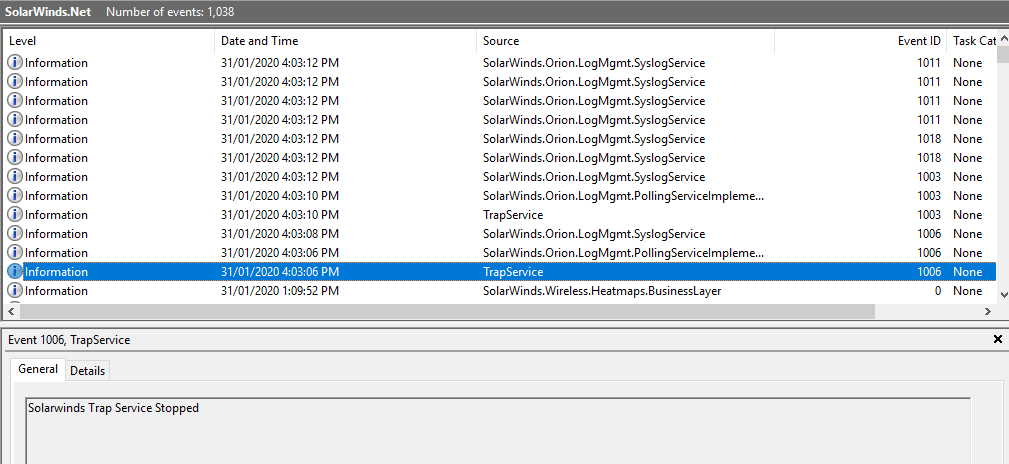Select SyslogService source at 4:03:08 PM
This screenshot has width=1009, height=464.
(x=594, y=234)
